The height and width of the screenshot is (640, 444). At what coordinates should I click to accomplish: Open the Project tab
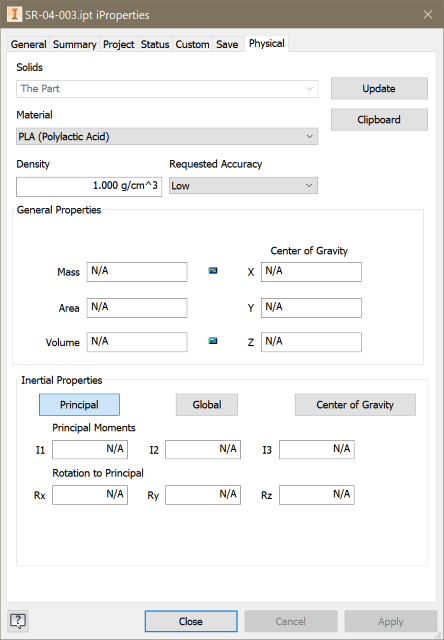(x=118, y=44)
